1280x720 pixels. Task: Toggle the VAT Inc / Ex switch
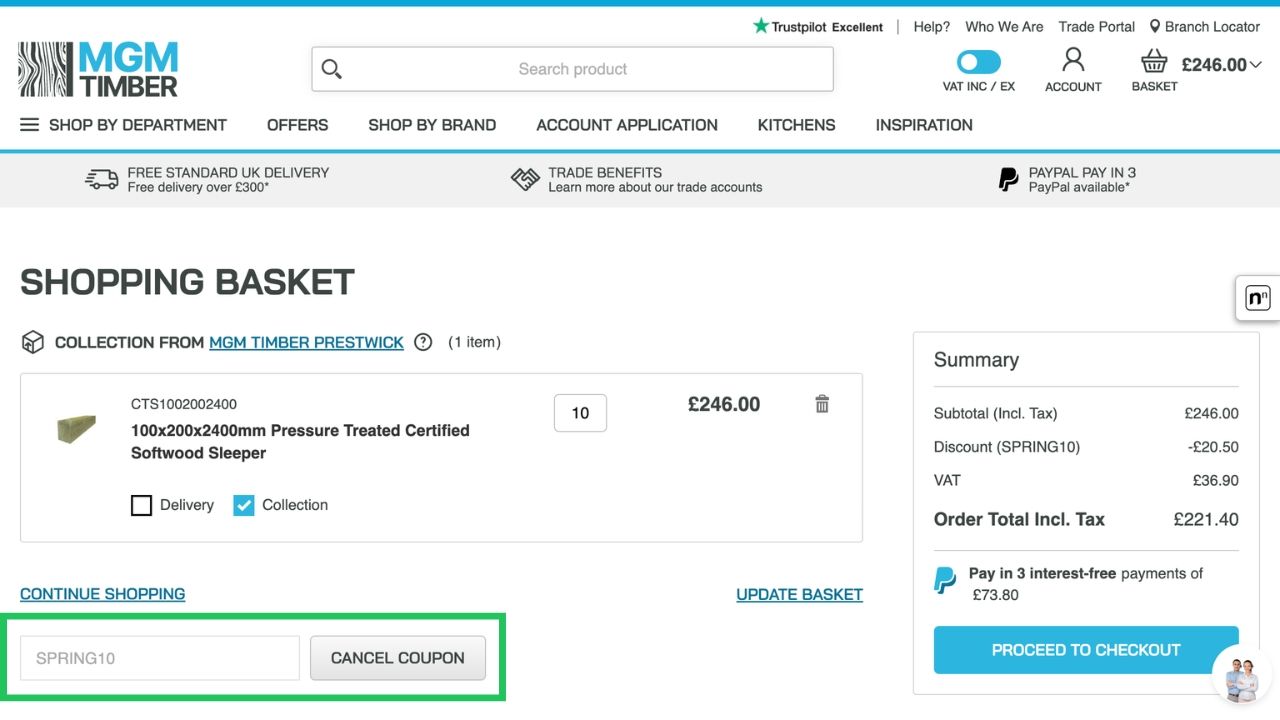979,62
